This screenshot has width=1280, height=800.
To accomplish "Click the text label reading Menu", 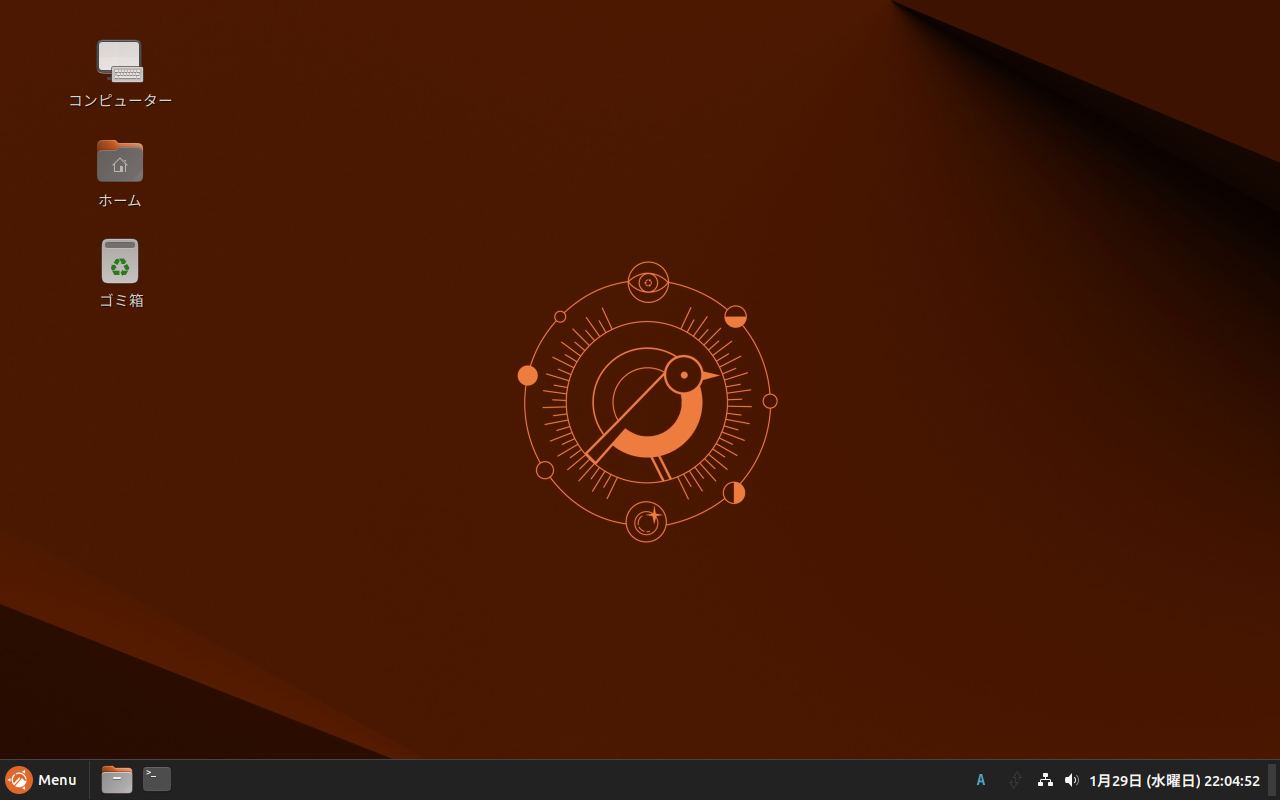I will point(57,779).
